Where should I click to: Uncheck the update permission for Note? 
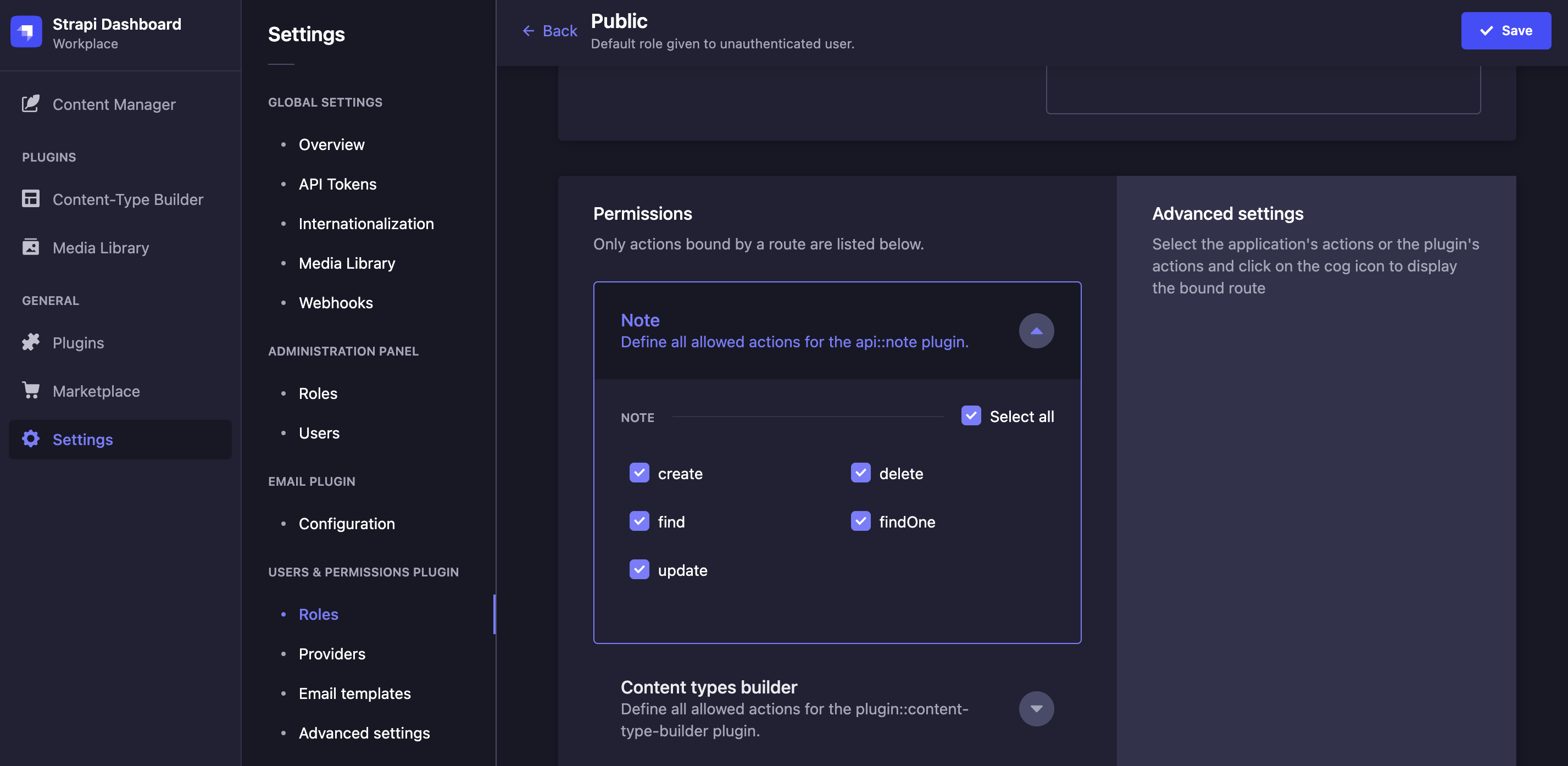tap(639, 569)
